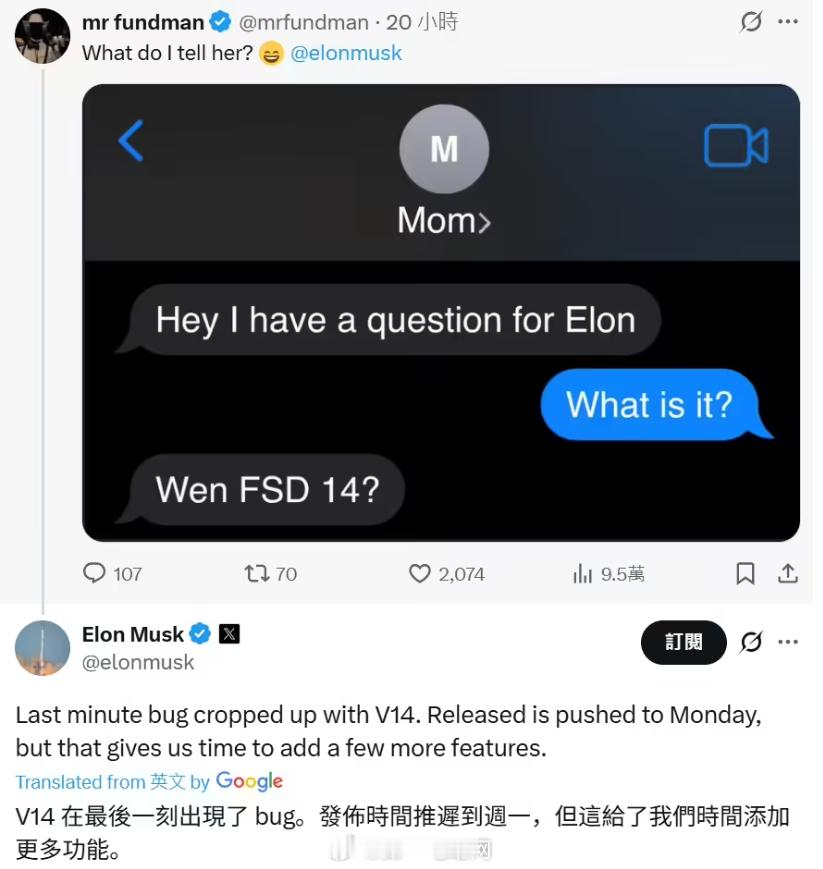Click the X affiliation badge beside Elon Musk
The image size is (823, 869).
229,633
